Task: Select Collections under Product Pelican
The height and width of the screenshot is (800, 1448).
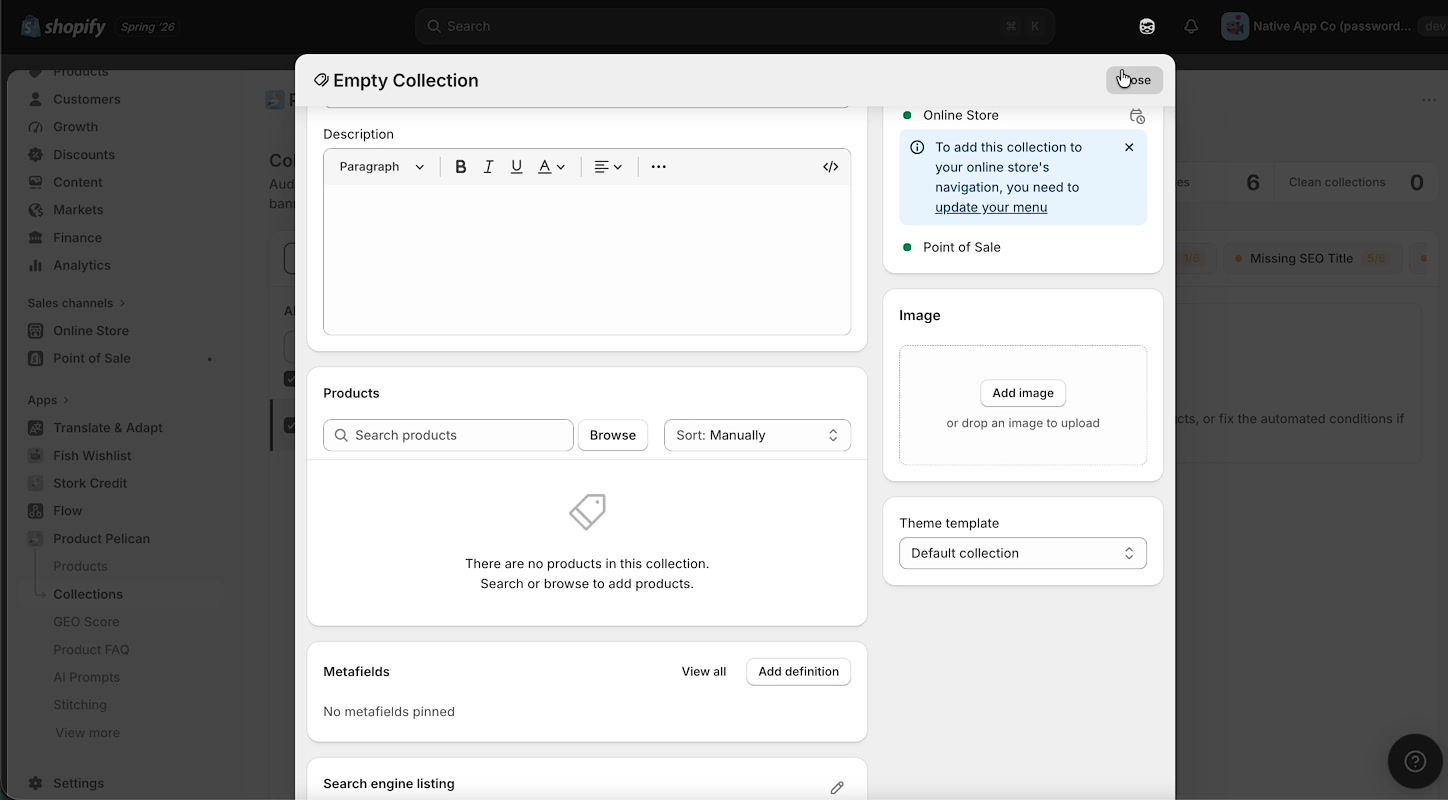Action: click(x=88, y=594)
